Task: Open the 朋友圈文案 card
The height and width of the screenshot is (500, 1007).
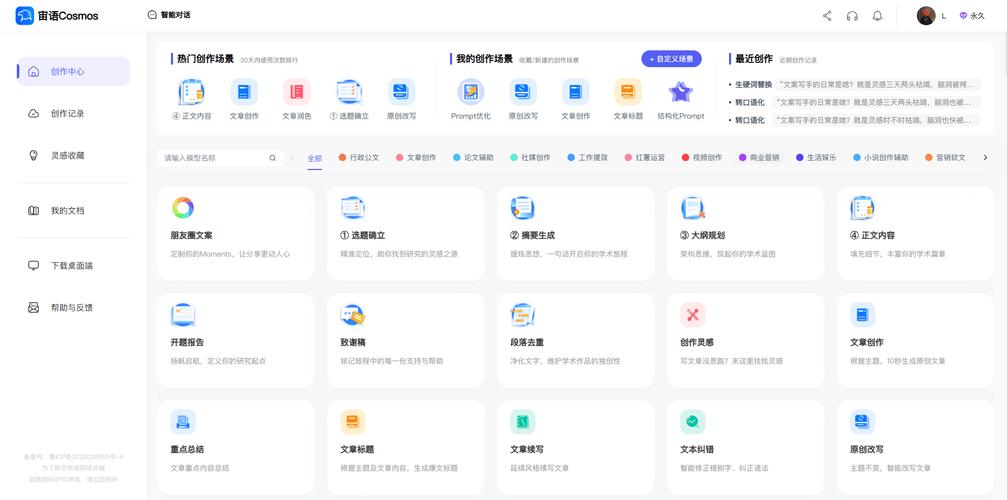Action: pyautogui.click(x=235, y=232)
